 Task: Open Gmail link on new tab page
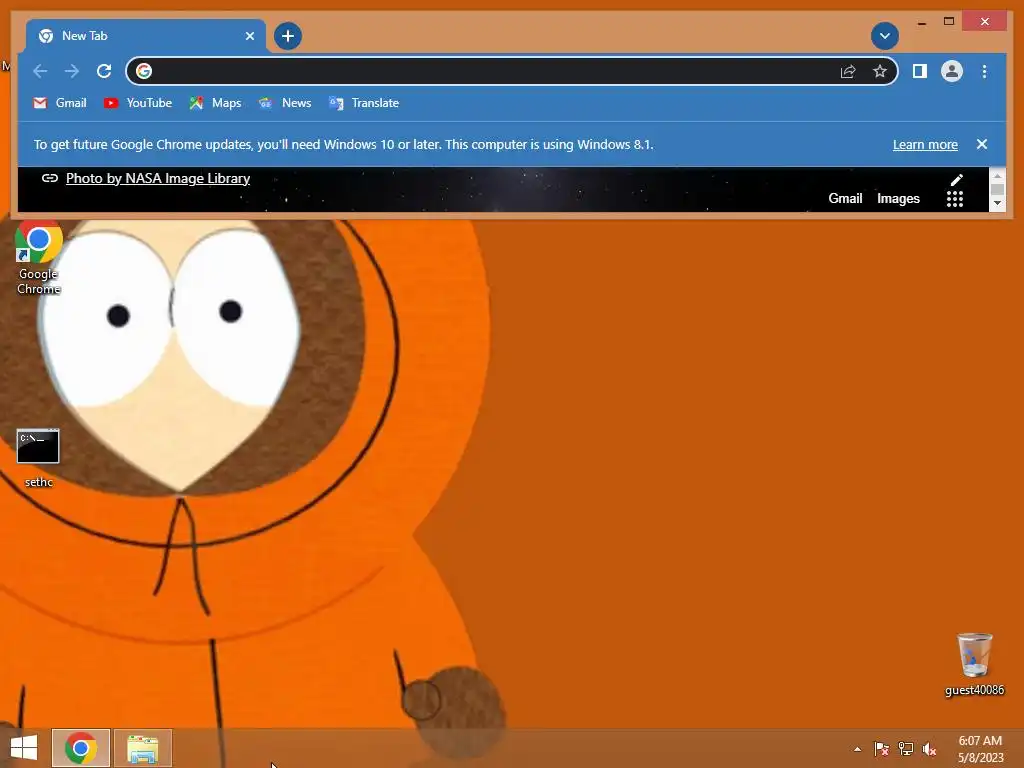[845, 199]
